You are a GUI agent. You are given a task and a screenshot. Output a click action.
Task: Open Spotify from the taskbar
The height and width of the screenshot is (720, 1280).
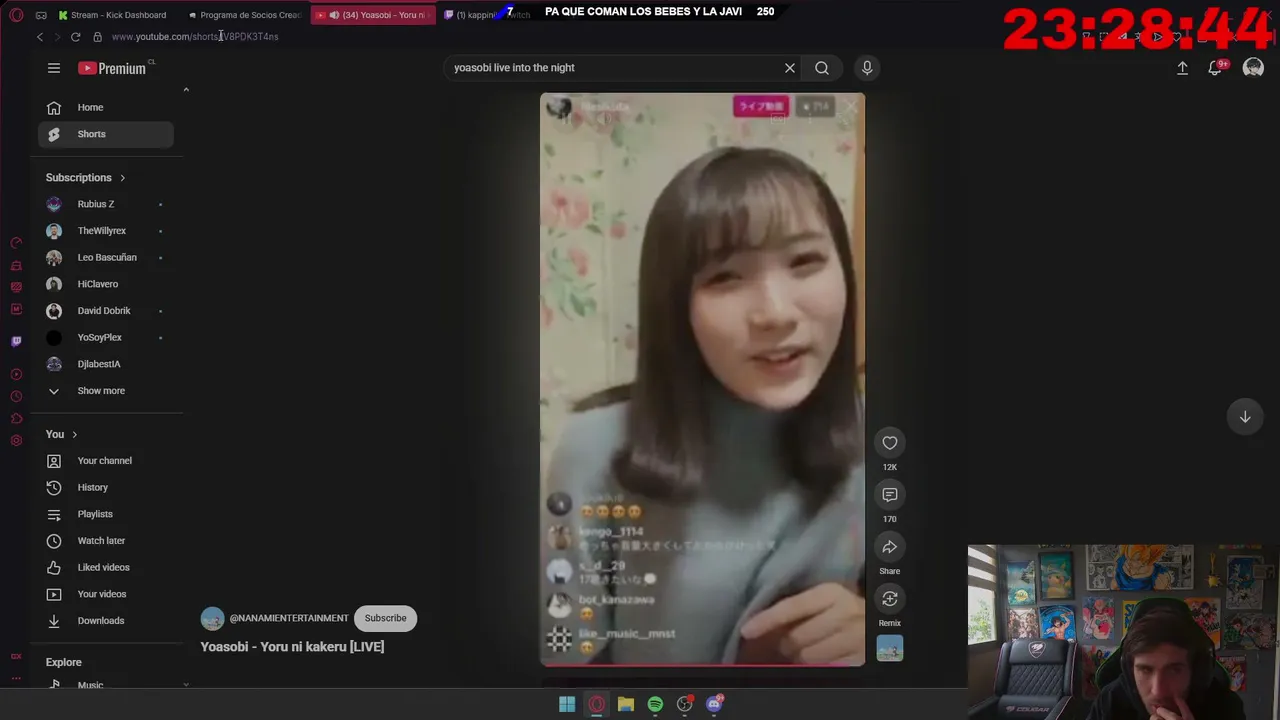(x=655, y=704)
